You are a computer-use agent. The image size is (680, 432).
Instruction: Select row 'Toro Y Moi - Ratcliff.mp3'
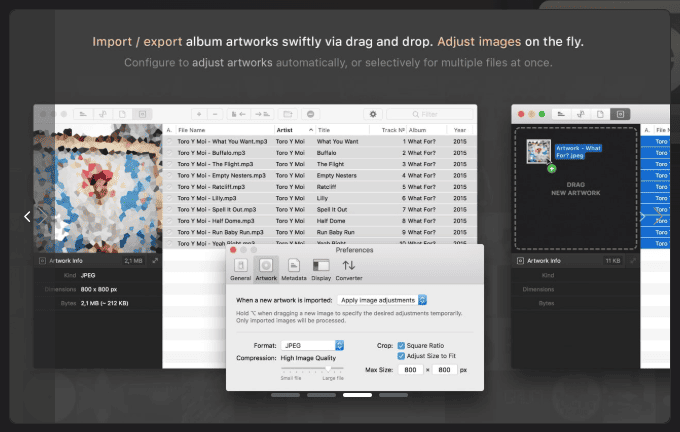coord(320,187)
